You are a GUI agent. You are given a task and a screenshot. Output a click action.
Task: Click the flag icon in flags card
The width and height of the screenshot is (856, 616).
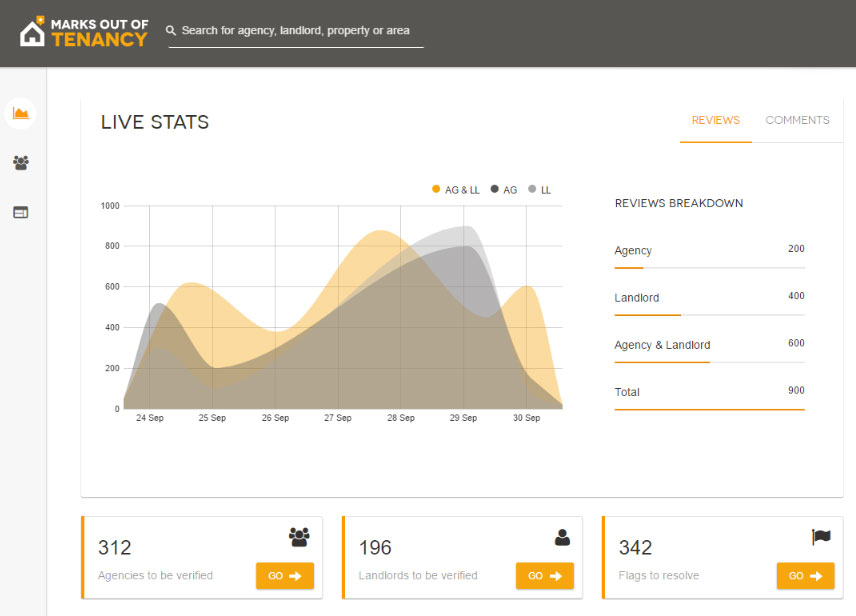click(x=821, y=537)
